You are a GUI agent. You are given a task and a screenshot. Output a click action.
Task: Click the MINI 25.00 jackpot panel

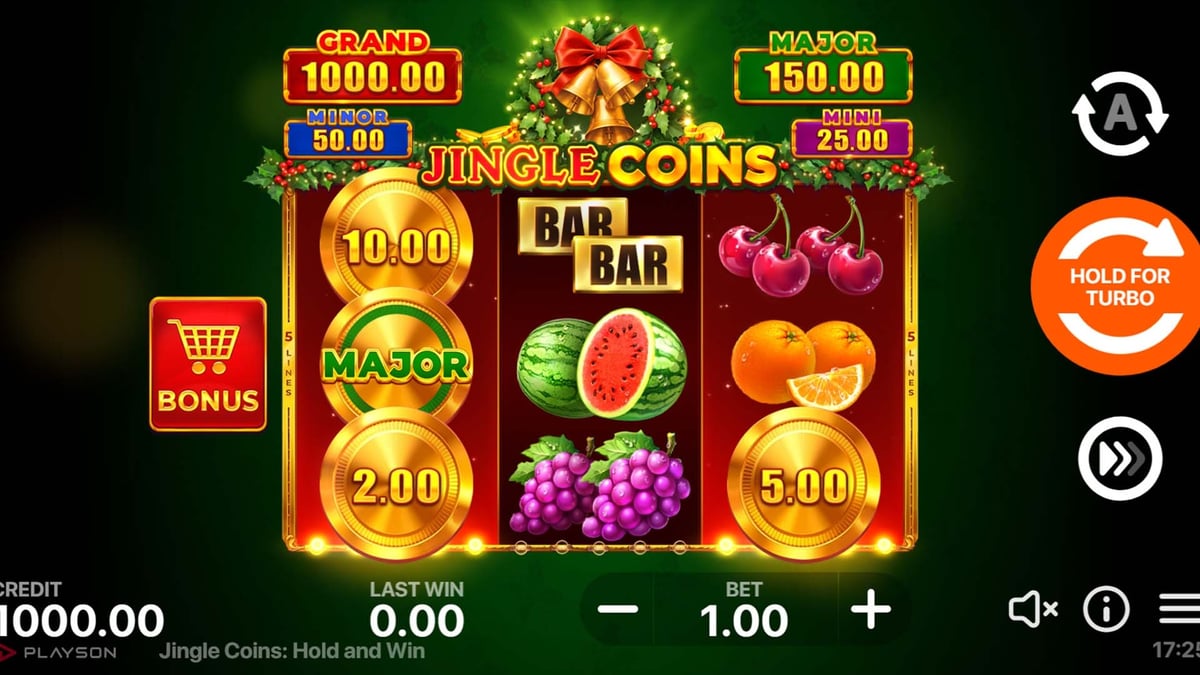point(852,137)
